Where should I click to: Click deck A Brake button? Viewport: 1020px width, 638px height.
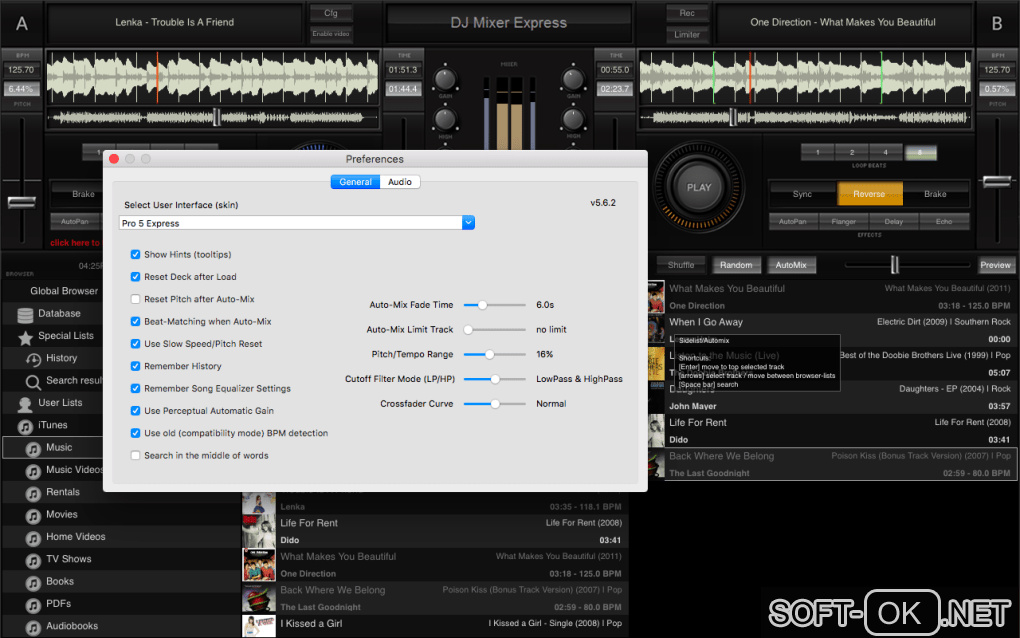(75, 194)
